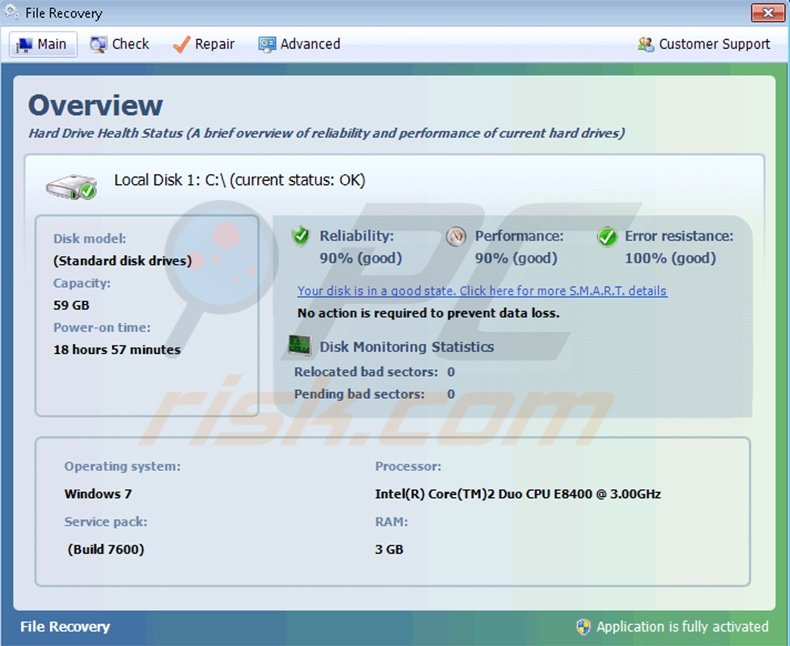Click the '3 GB' RAM value
Viewport: 790px width, 646px height.
tap(389, 549)
